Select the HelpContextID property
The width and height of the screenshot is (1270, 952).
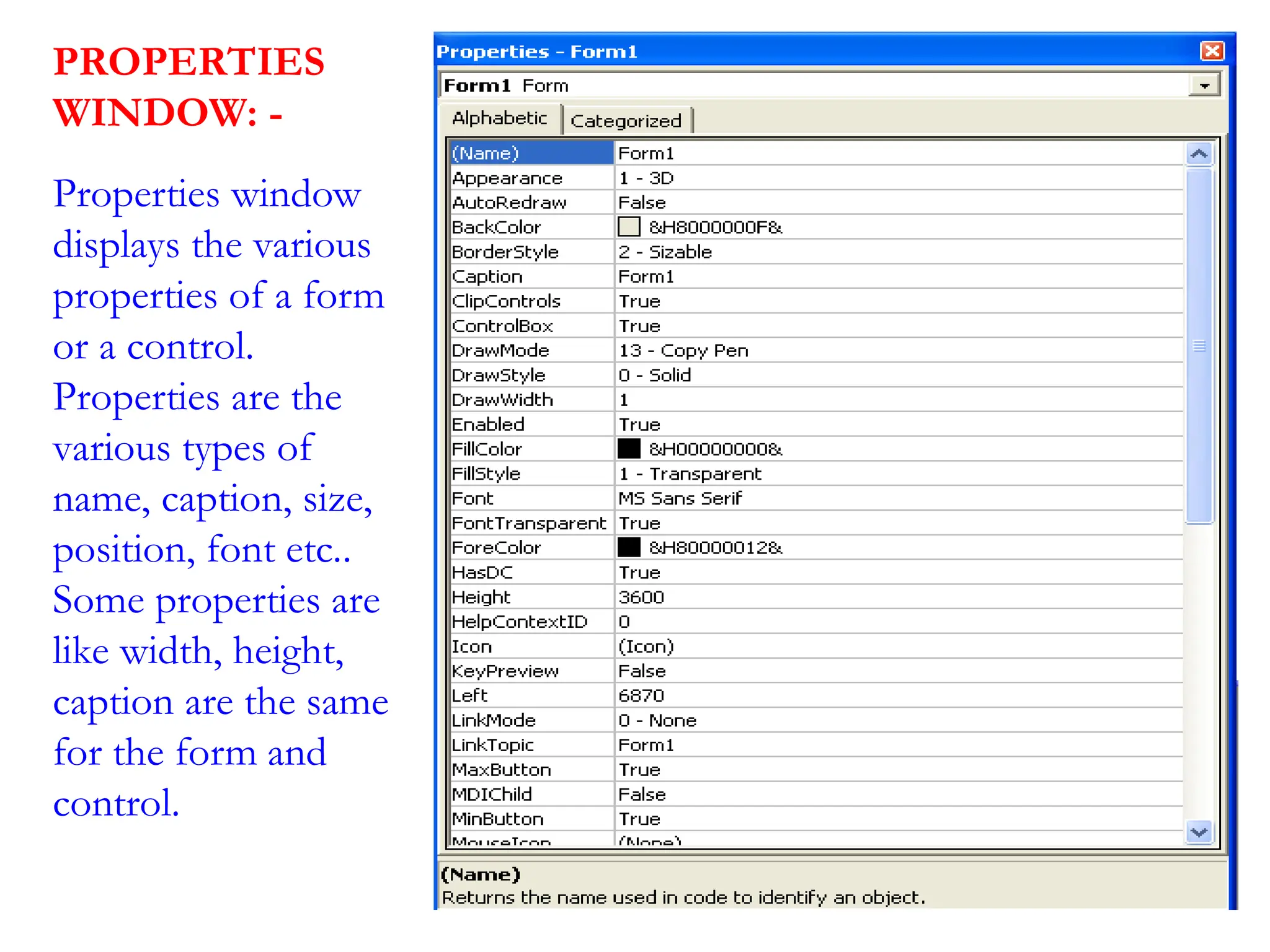point(532,622)
